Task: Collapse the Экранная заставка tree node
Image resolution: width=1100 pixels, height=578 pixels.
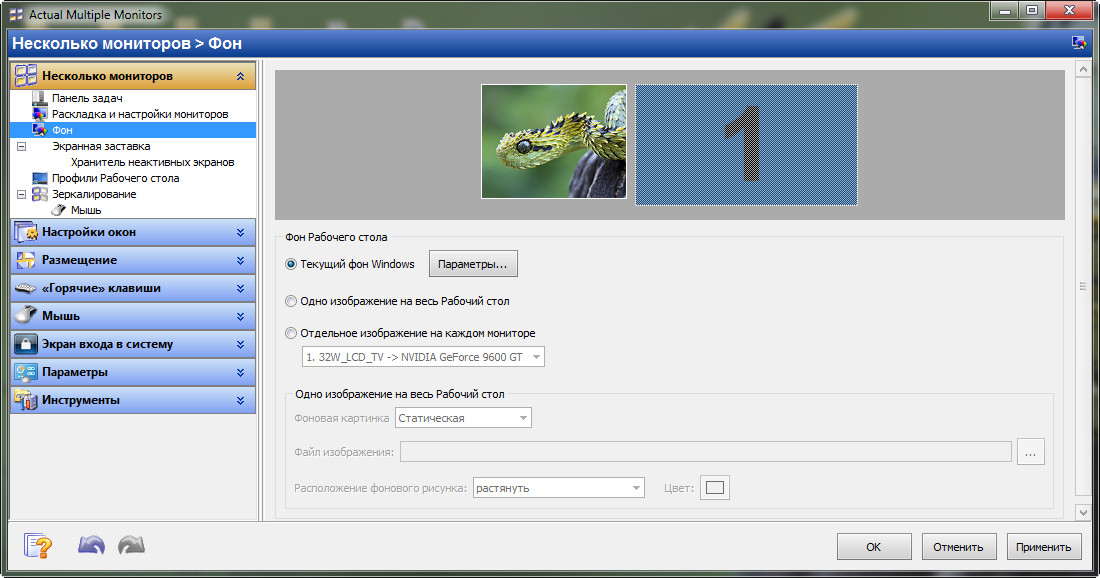Action: [22, 147]
